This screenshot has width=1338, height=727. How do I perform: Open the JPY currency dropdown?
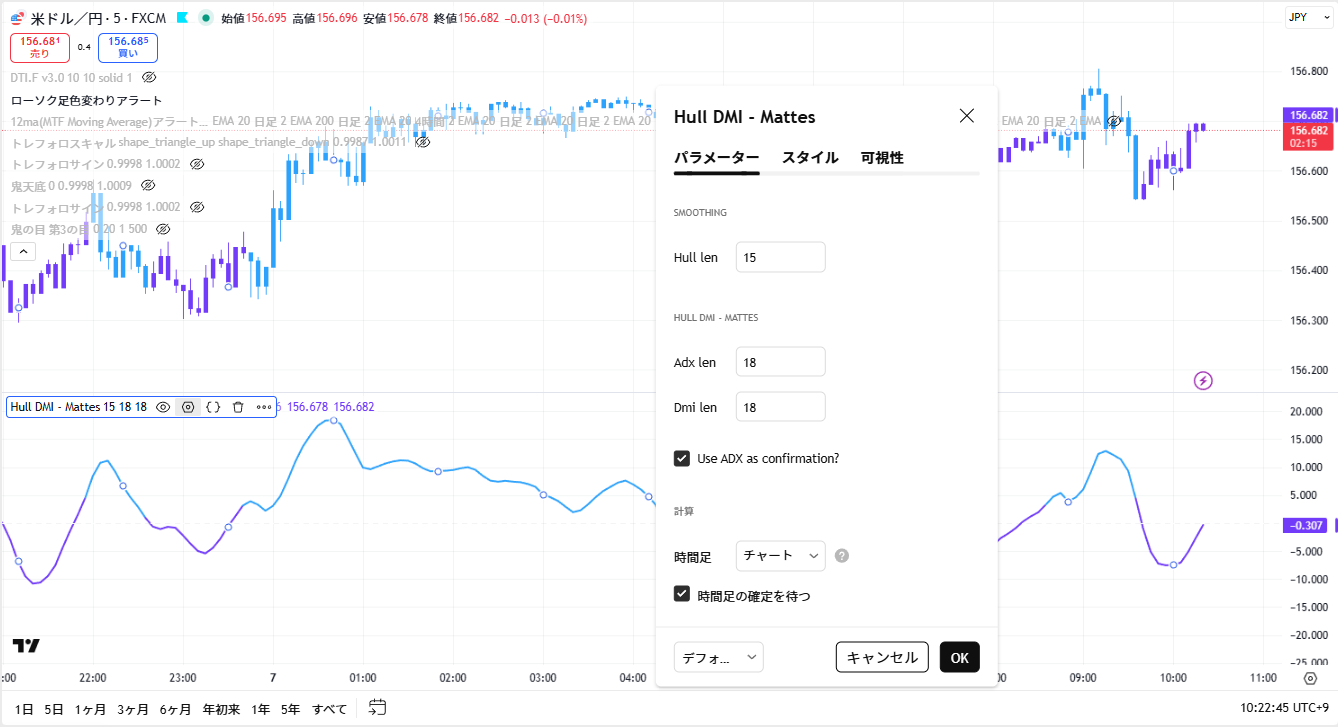point(1303,17)
